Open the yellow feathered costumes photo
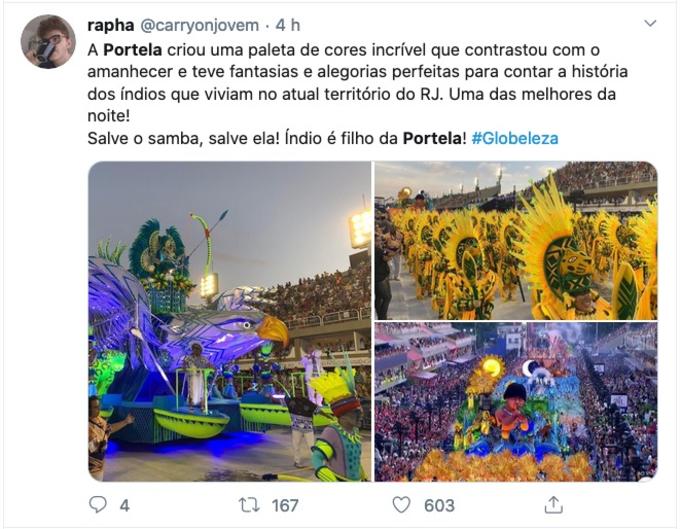 (x=516, y=239)
